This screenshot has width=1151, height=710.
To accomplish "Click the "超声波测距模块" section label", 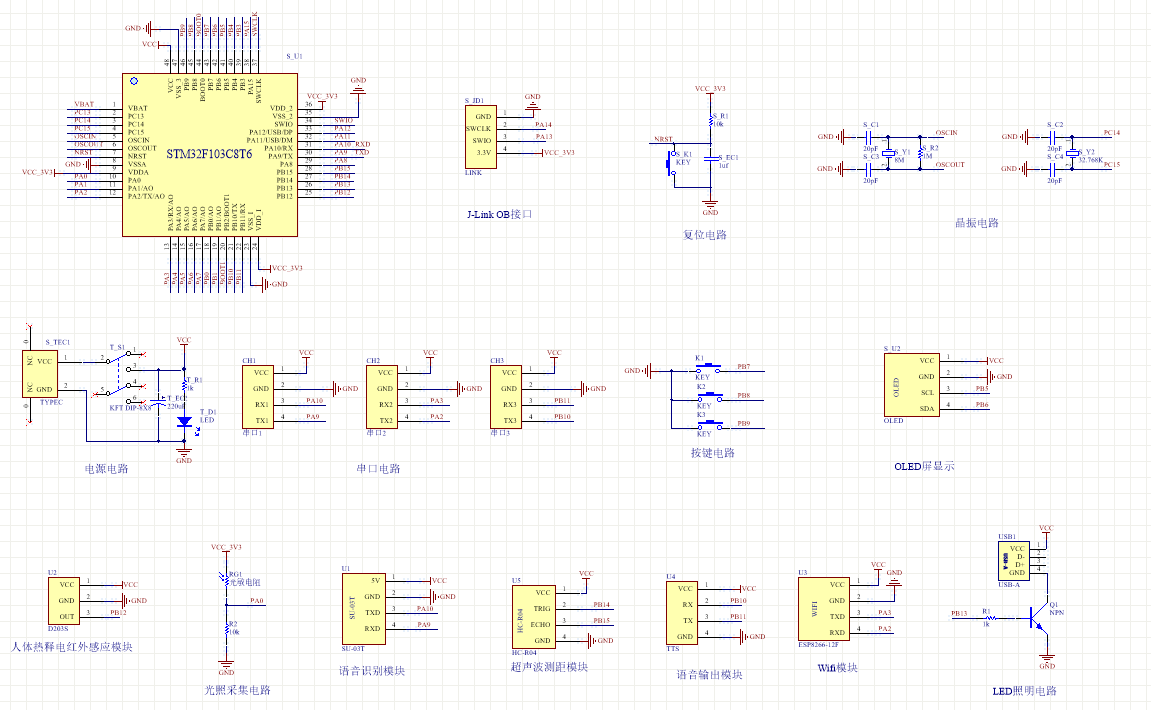I will (x=549, y=667).
